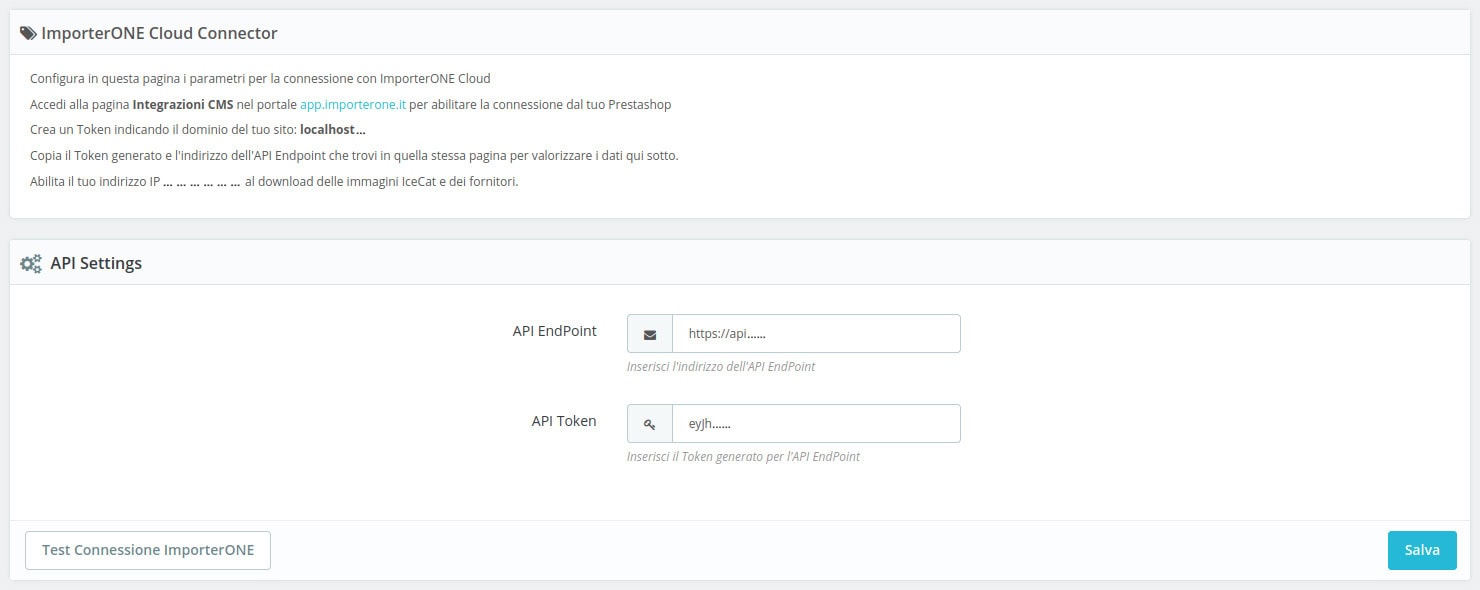Click inside the API EndPoint input box
Screen dimensions: 1480x590
coord(816,333)
